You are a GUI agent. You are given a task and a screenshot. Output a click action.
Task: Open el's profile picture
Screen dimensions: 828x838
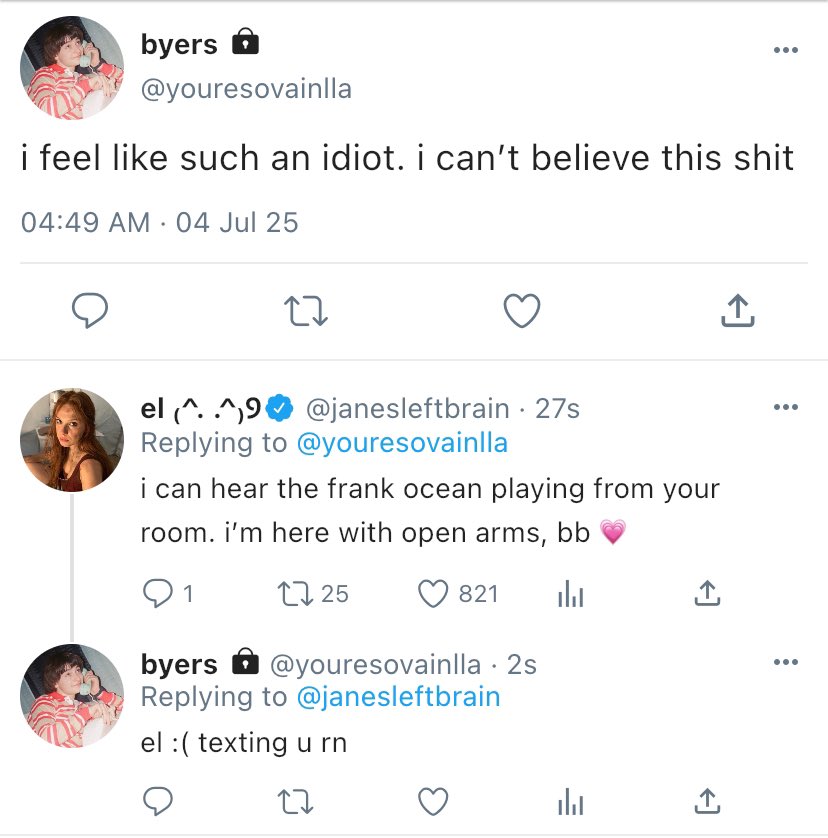point(72,440)
